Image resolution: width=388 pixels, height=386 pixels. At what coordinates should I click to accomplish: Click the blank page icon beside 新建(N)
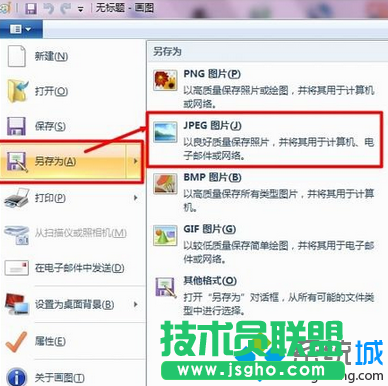point(16,56)
